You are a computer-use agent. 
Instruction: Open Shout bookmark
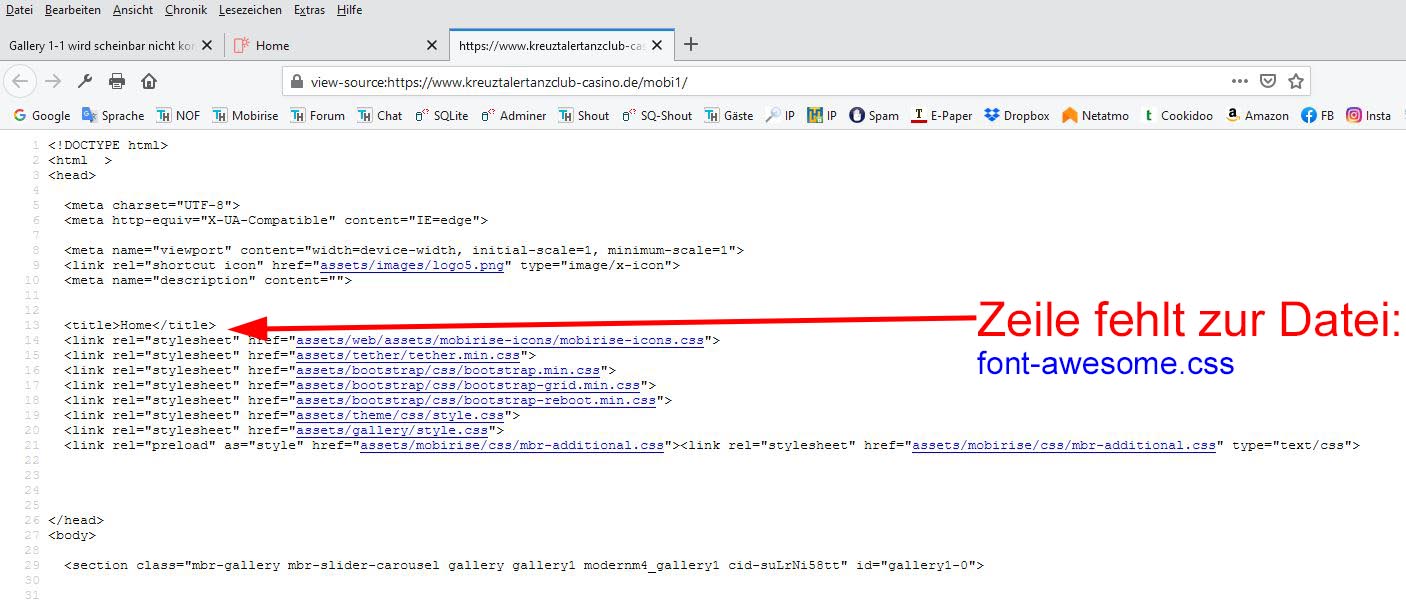tap(584, 115)
